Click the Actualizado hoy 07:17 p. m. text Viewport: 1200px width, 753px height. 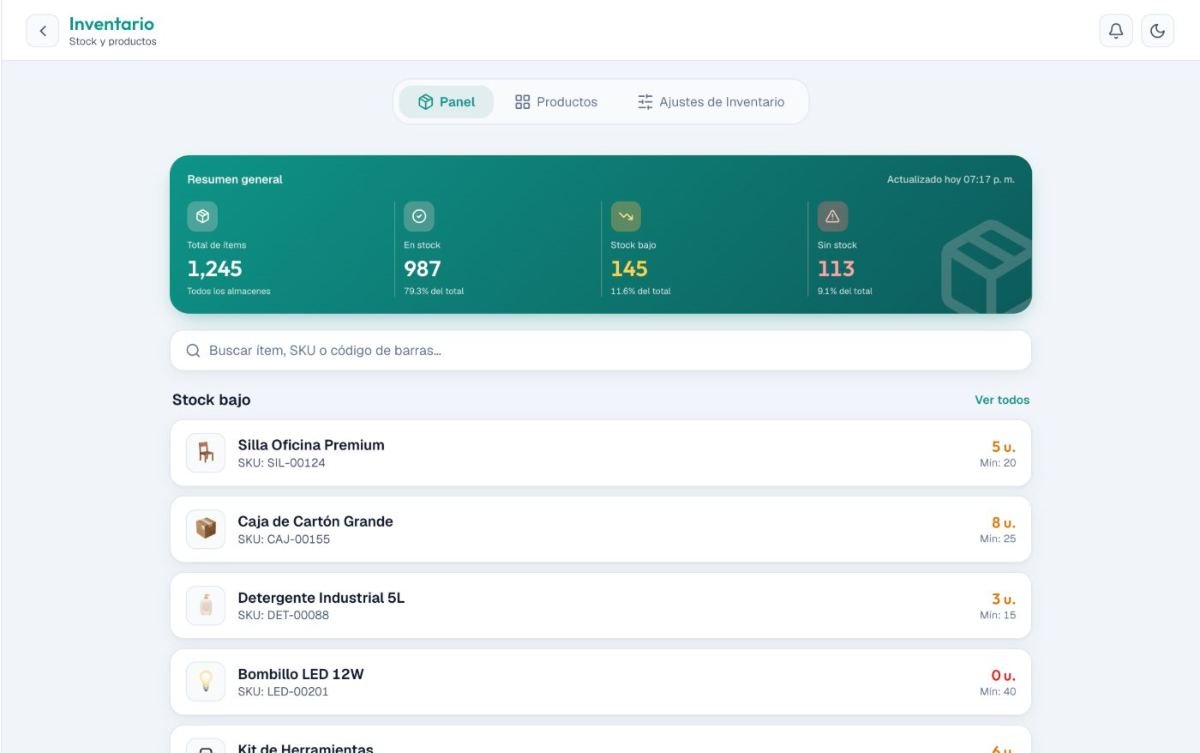point(951,180)
